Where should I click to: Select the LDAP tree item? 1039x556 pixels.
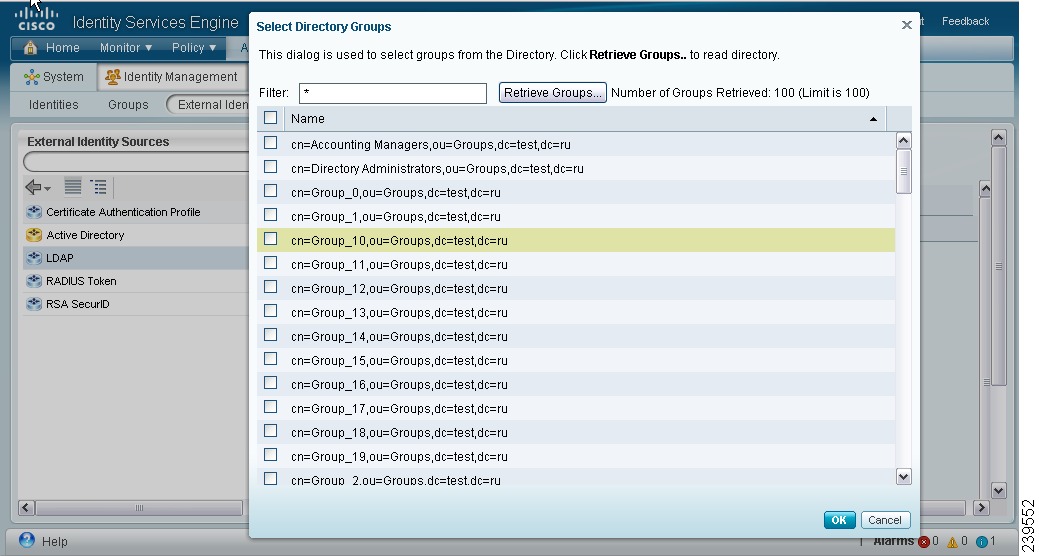[x=60, y=258]
